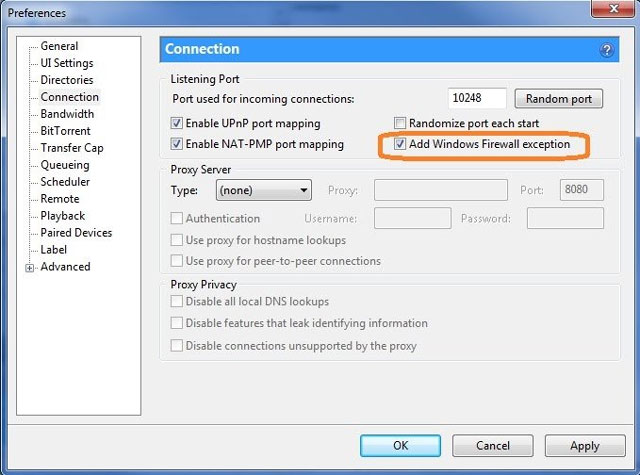Tick the proxy Authentication checkbox

pyautogui.click(x=176, y=218)
